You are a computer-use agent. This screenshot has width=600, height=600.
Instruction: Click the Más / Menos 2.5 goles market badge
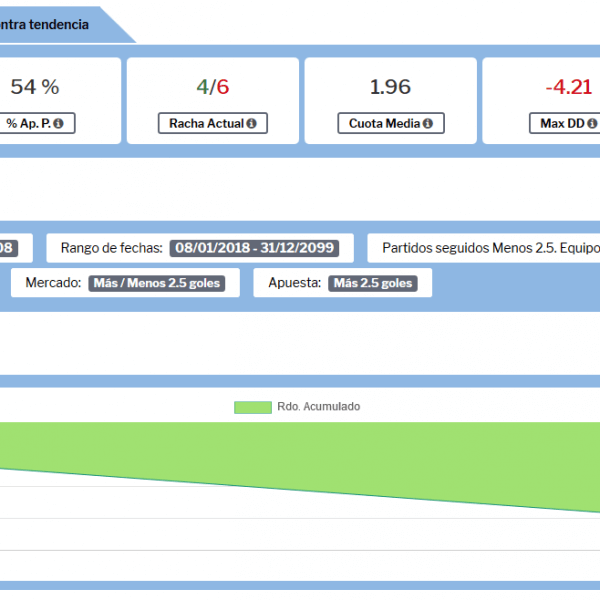(157, 283)
